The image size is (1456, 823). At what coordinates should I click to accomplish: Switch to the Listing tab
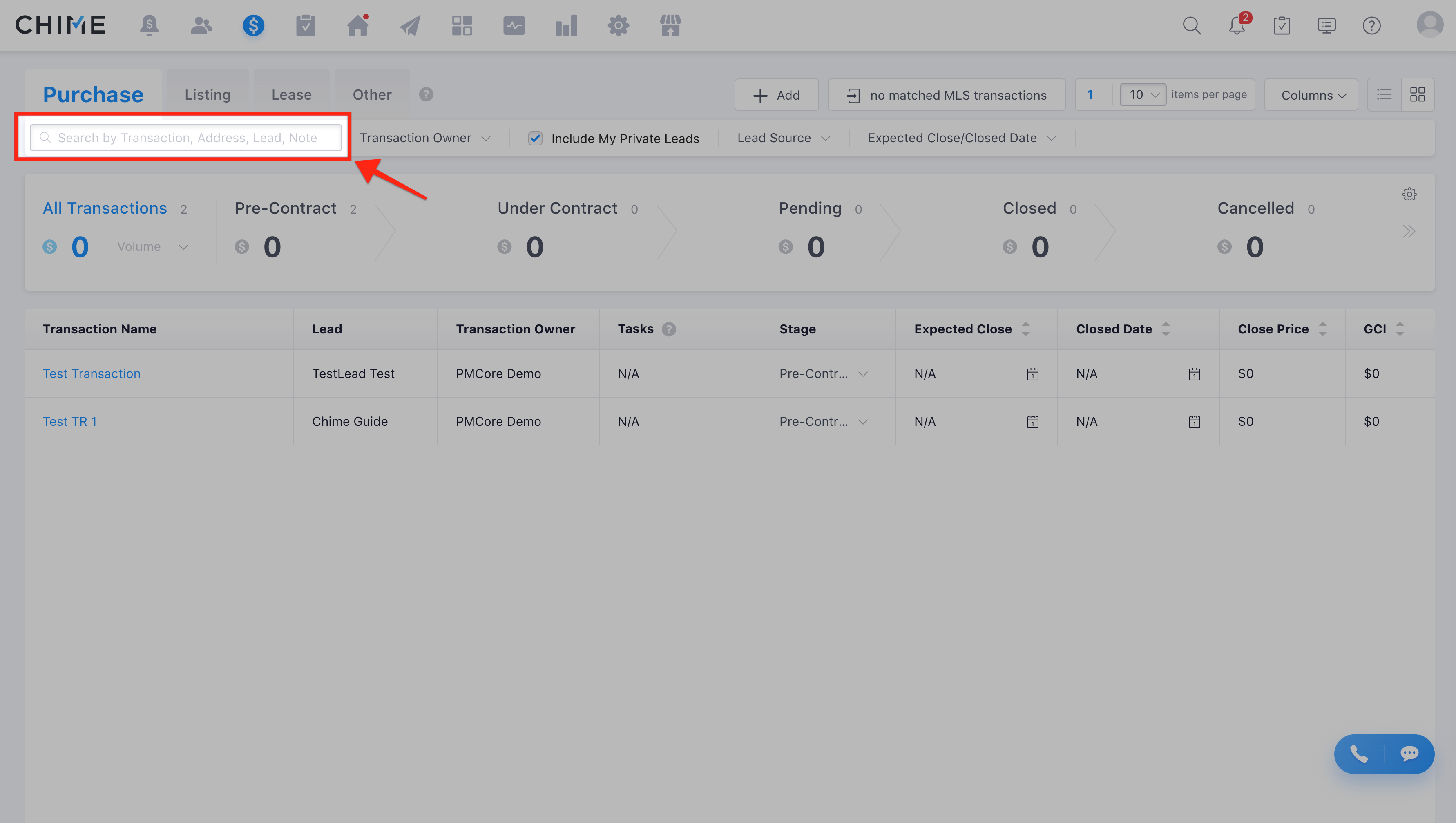tap(208, 94)
